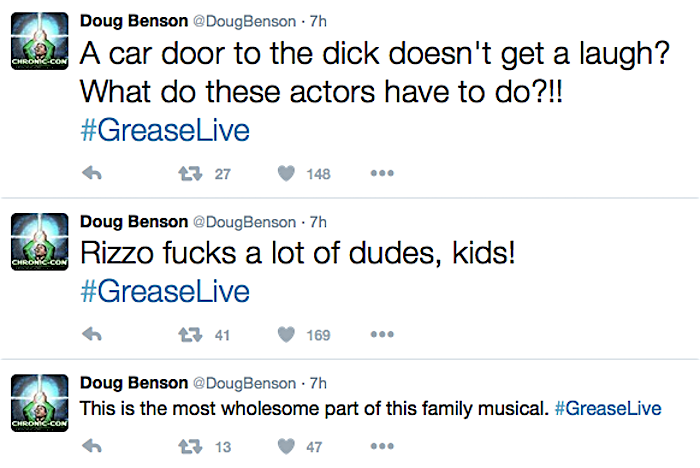The width and height of the screenshot is (700, 468).
Task: Like the car door tweet
Action: point(286,174)
